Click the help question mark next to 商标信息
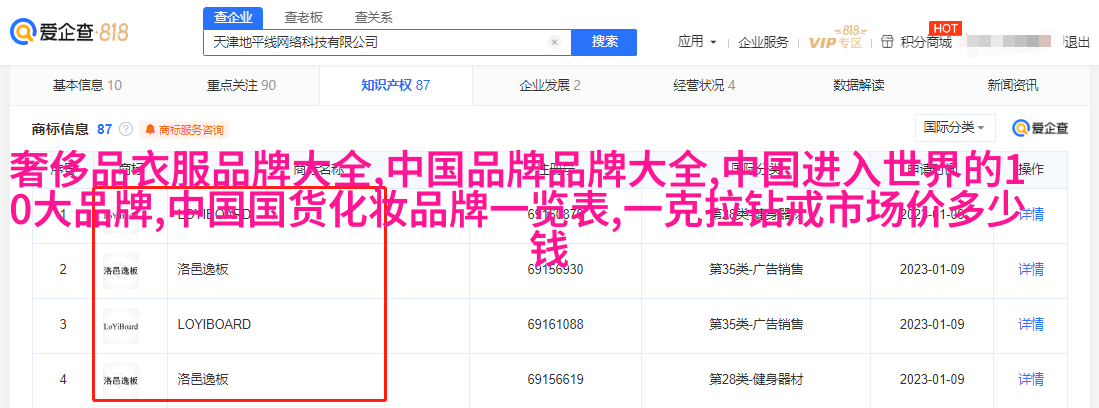Viewport: 1099px width, 408px height. [x=125, y=129]
